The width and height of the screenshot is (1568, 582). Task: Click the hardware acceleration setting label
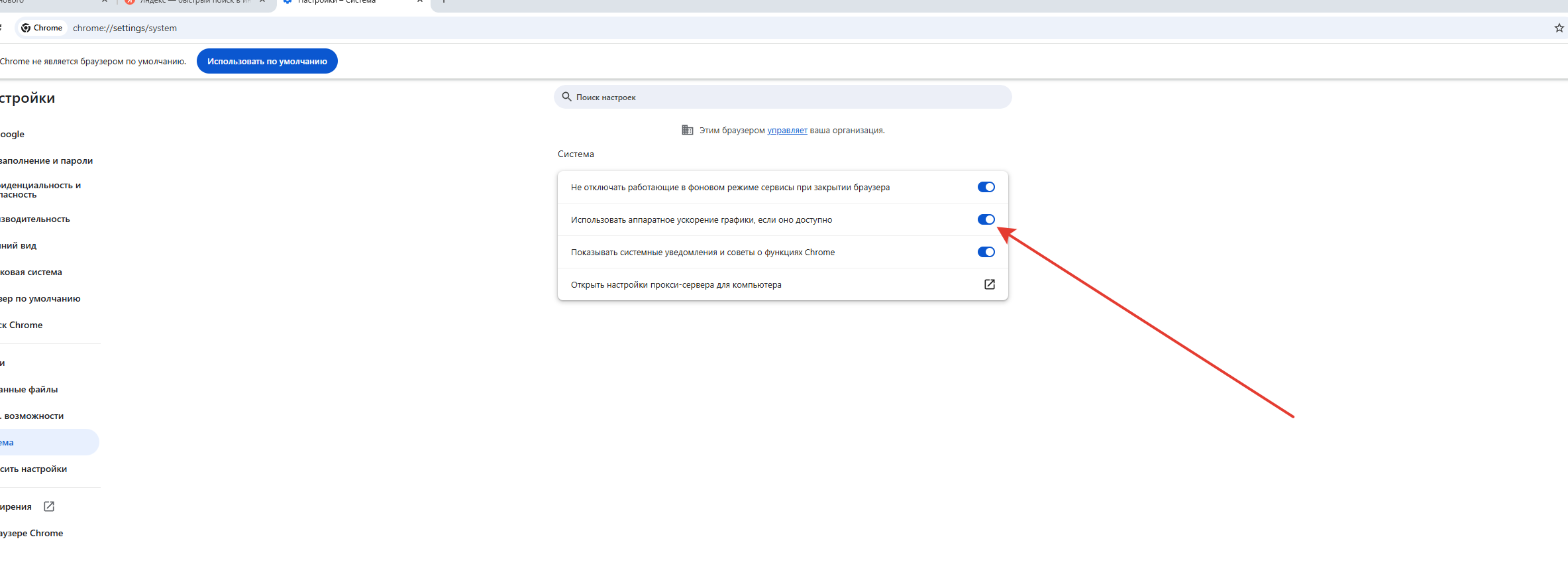coord(702,220)
